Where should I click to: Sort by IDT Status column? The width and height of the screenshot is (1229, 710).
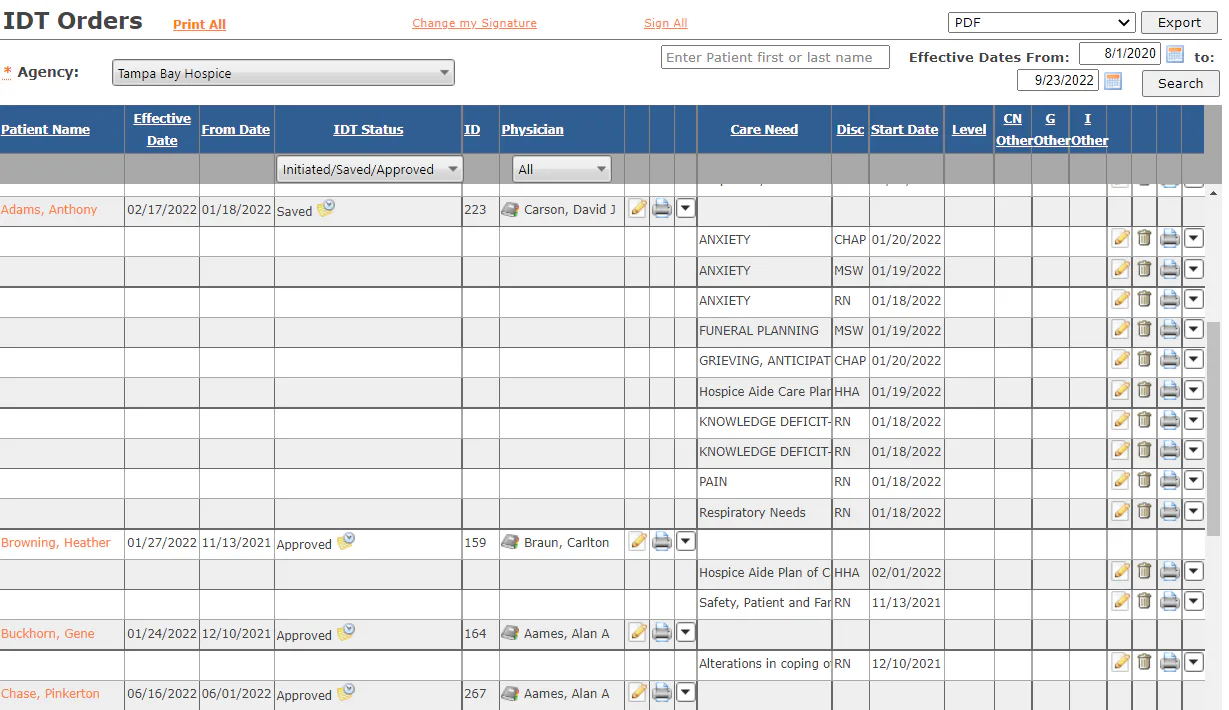[x=368, y=130]
